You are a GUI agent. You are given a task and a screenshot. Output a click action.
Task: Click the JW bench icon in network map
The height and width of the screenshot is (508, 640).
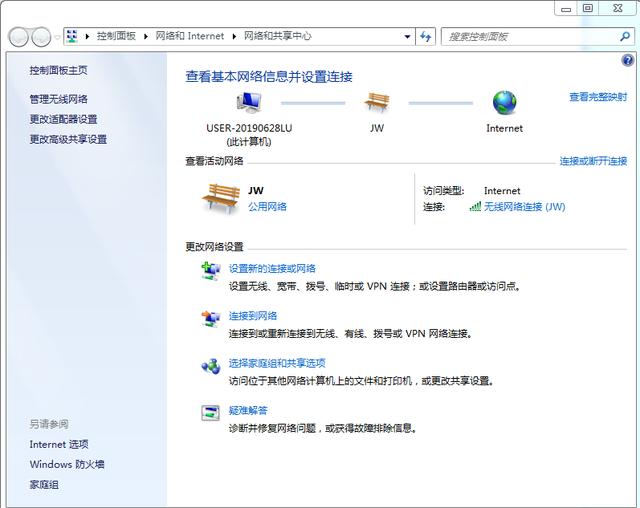tap(377, 102)
